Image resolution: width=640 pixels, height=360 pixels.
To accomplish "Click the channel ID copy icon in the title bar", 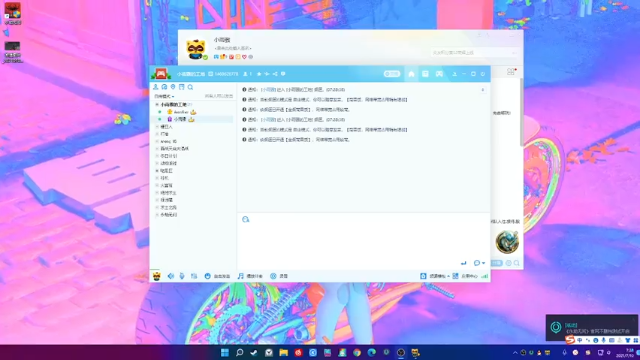I will (211, 74).
